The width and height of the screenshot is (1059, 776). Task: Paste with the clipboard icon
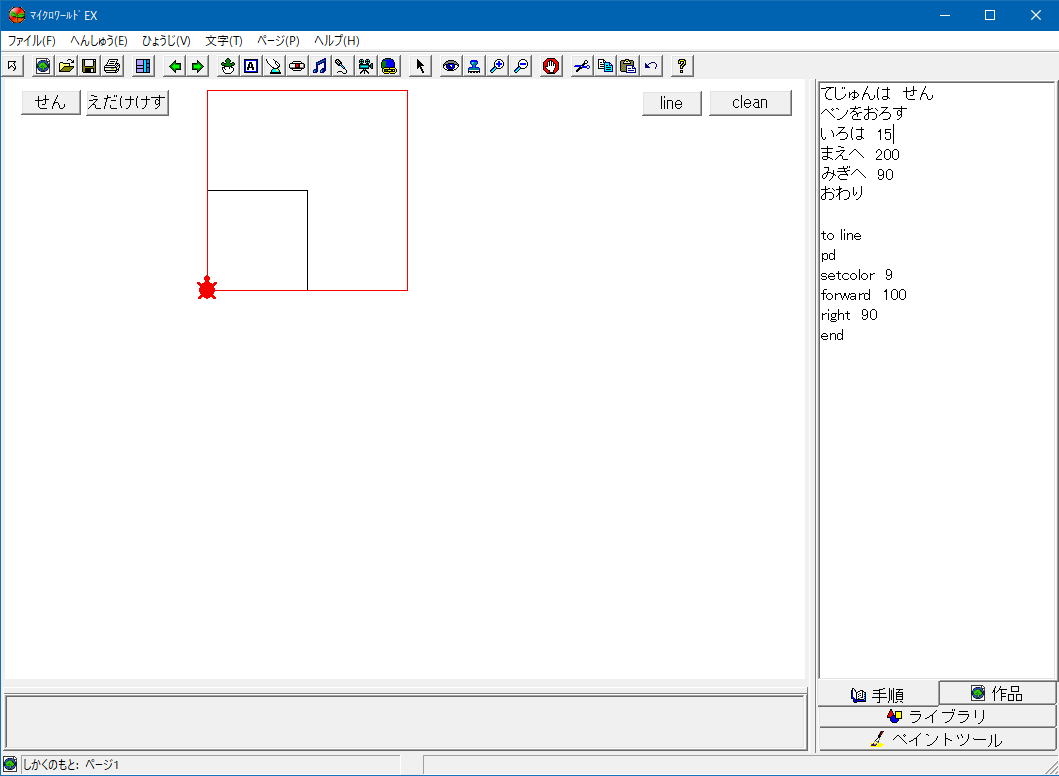tap(627, 66)
